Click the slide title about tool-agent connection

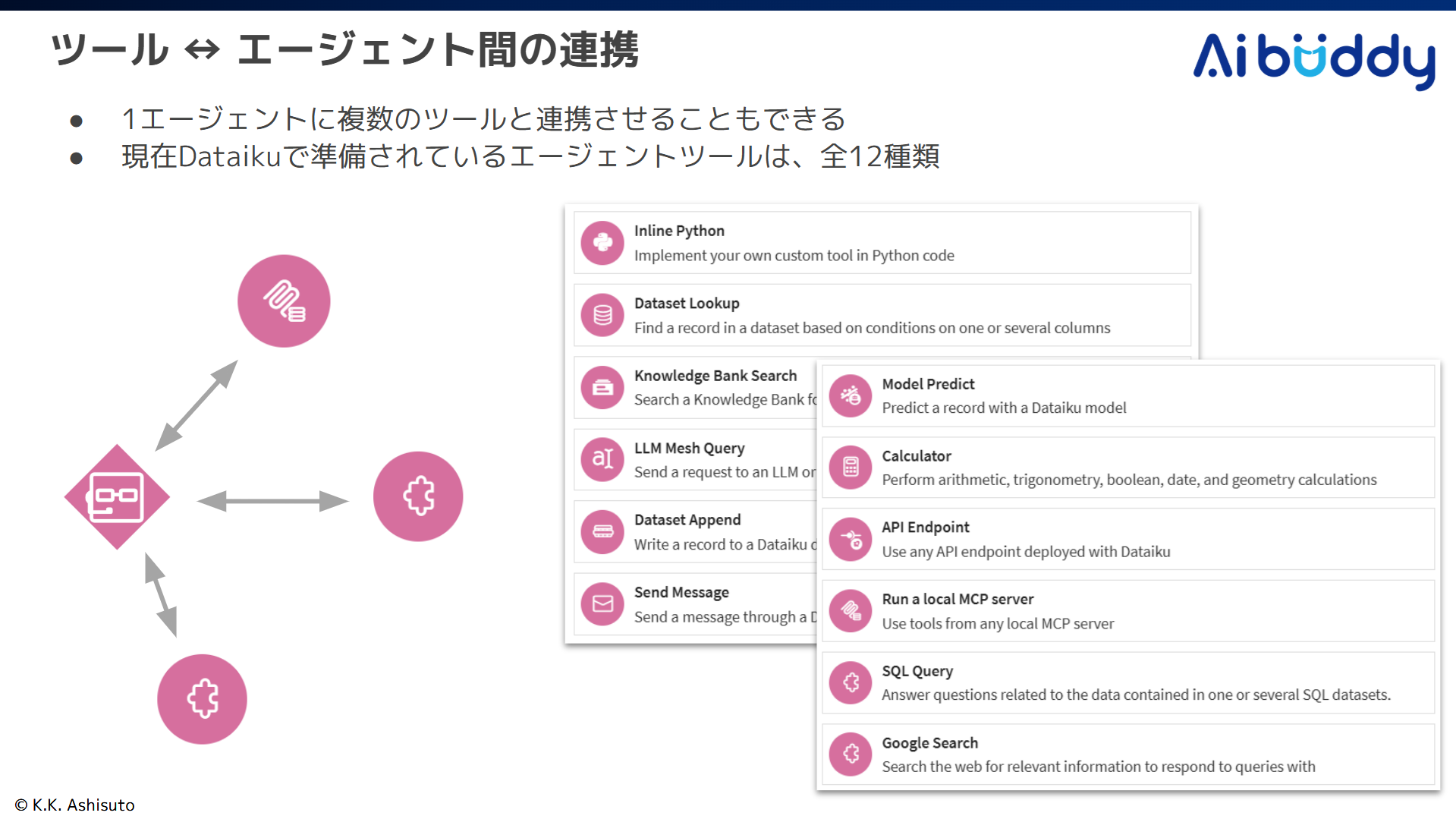(x=344, y=50)
